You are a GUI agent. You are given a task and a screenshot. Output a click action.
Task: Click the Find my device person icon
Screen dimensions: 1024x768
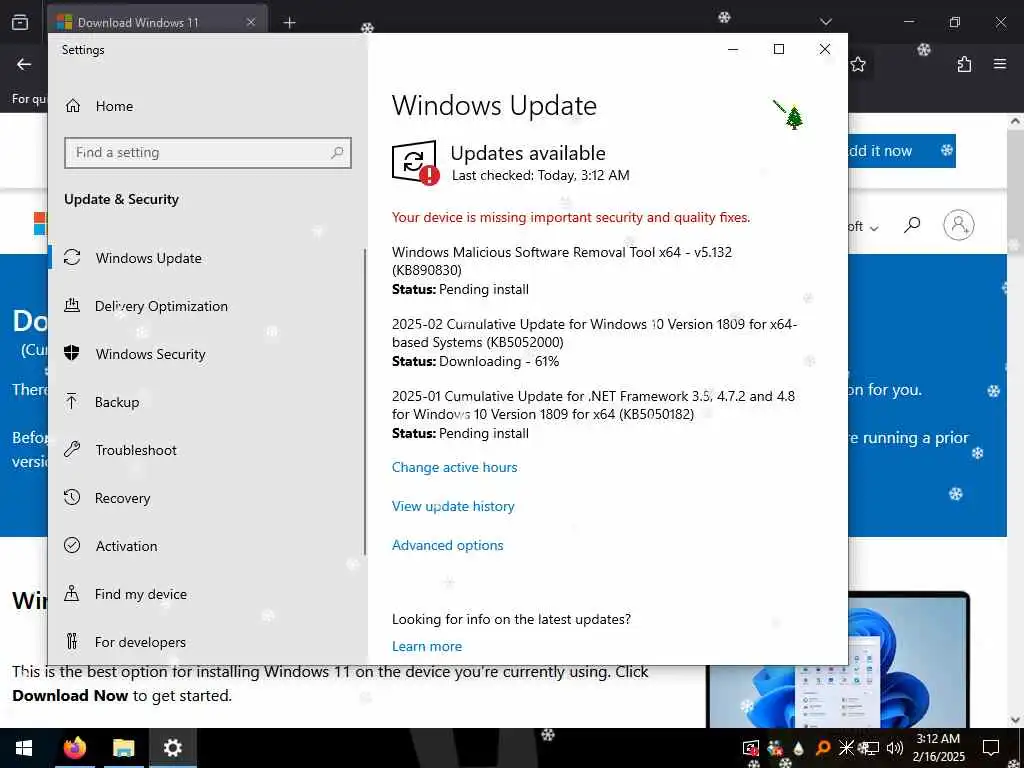72,593
